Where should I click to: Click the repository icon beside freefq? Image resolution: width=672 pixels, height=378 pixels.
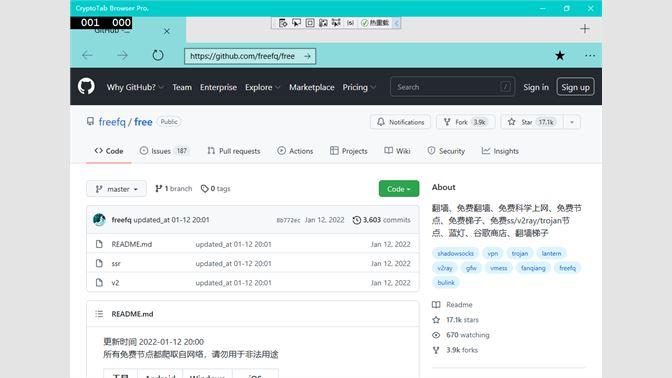(x=90, y=122)
